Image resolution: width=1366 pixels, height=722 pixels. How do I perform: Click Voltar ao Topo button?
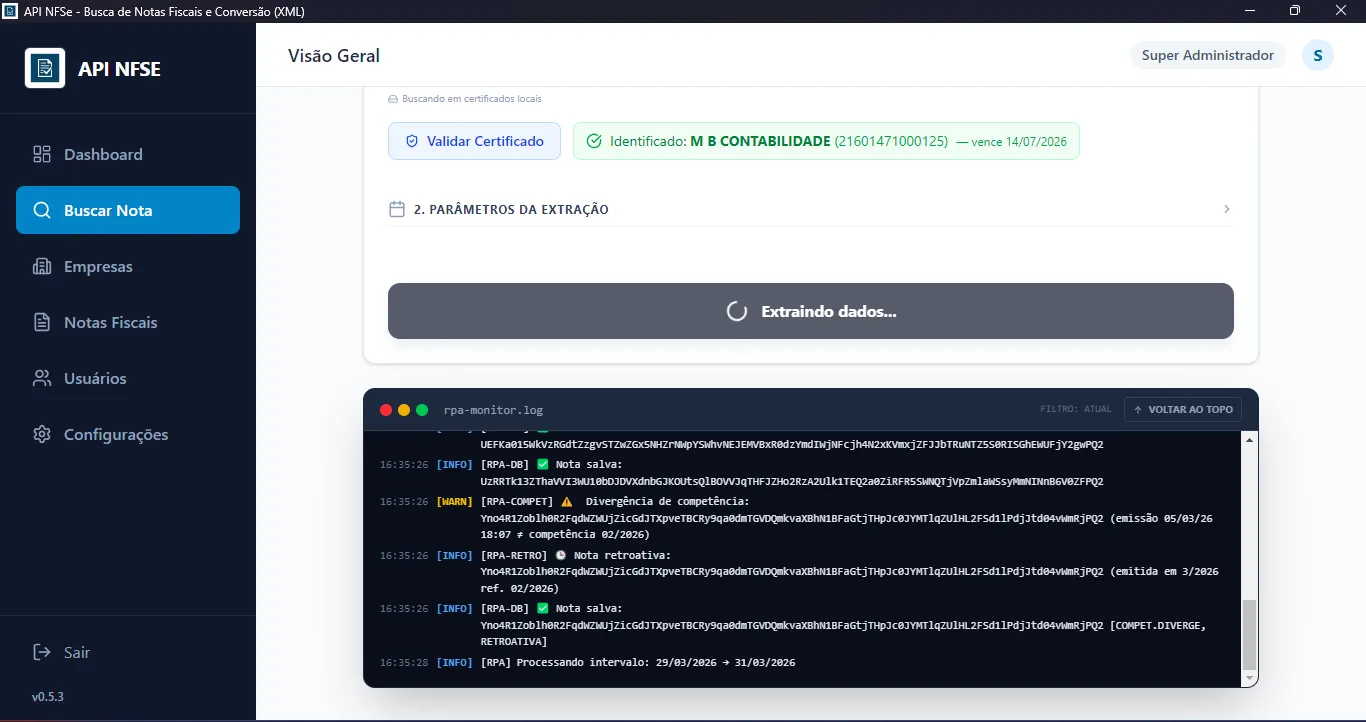[1183, 409]
